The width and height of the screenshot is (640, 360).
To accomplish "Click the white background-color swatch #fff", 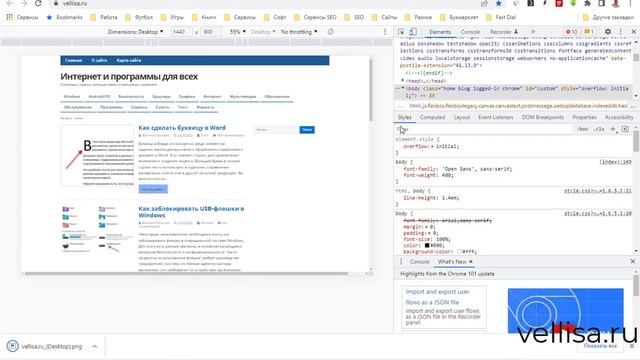I will [x=459, y=252].
